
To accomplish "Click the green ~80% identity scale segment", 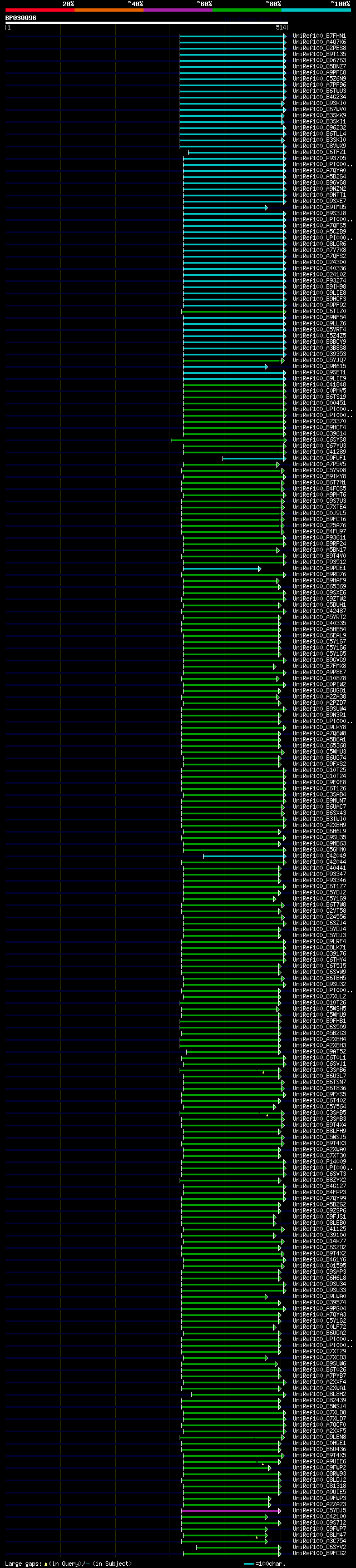I will (x=247, y=10).
